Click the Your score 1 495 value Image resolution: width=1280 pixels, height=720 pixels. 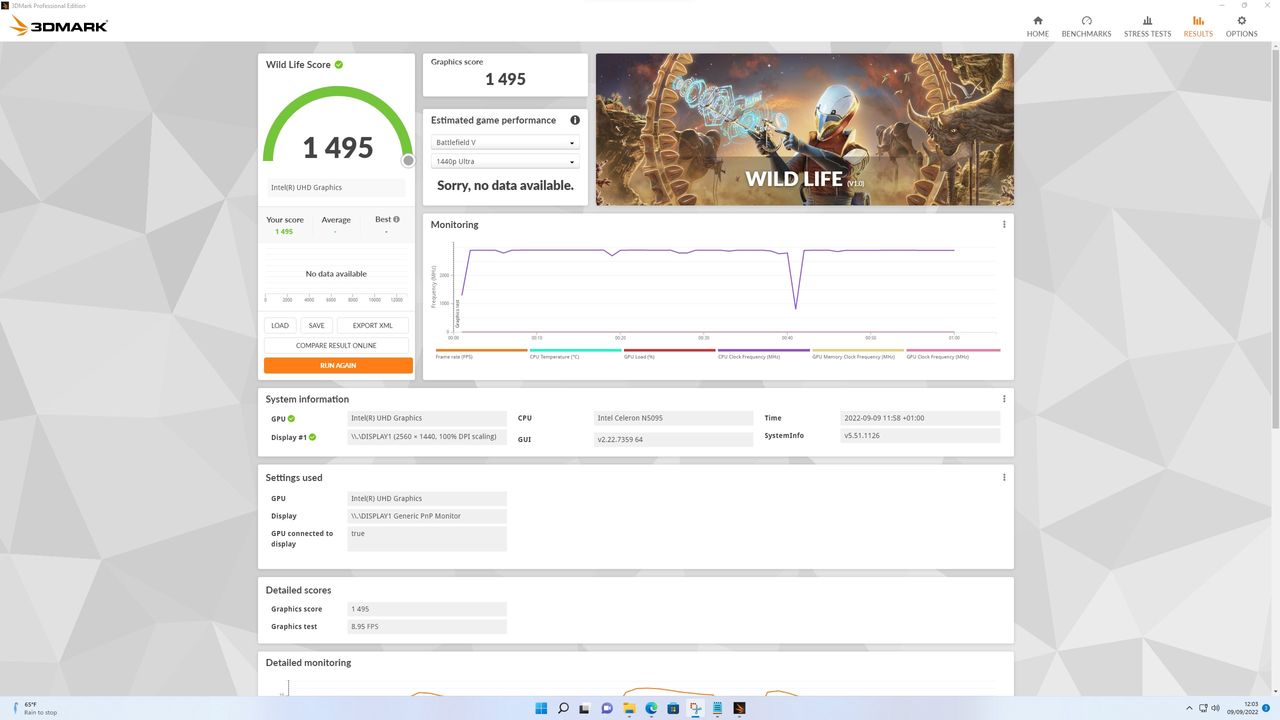click(x=285, y=231)
